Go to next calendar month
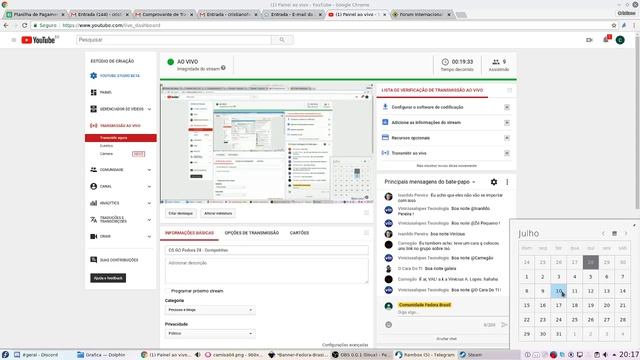 tap(626, 233)
